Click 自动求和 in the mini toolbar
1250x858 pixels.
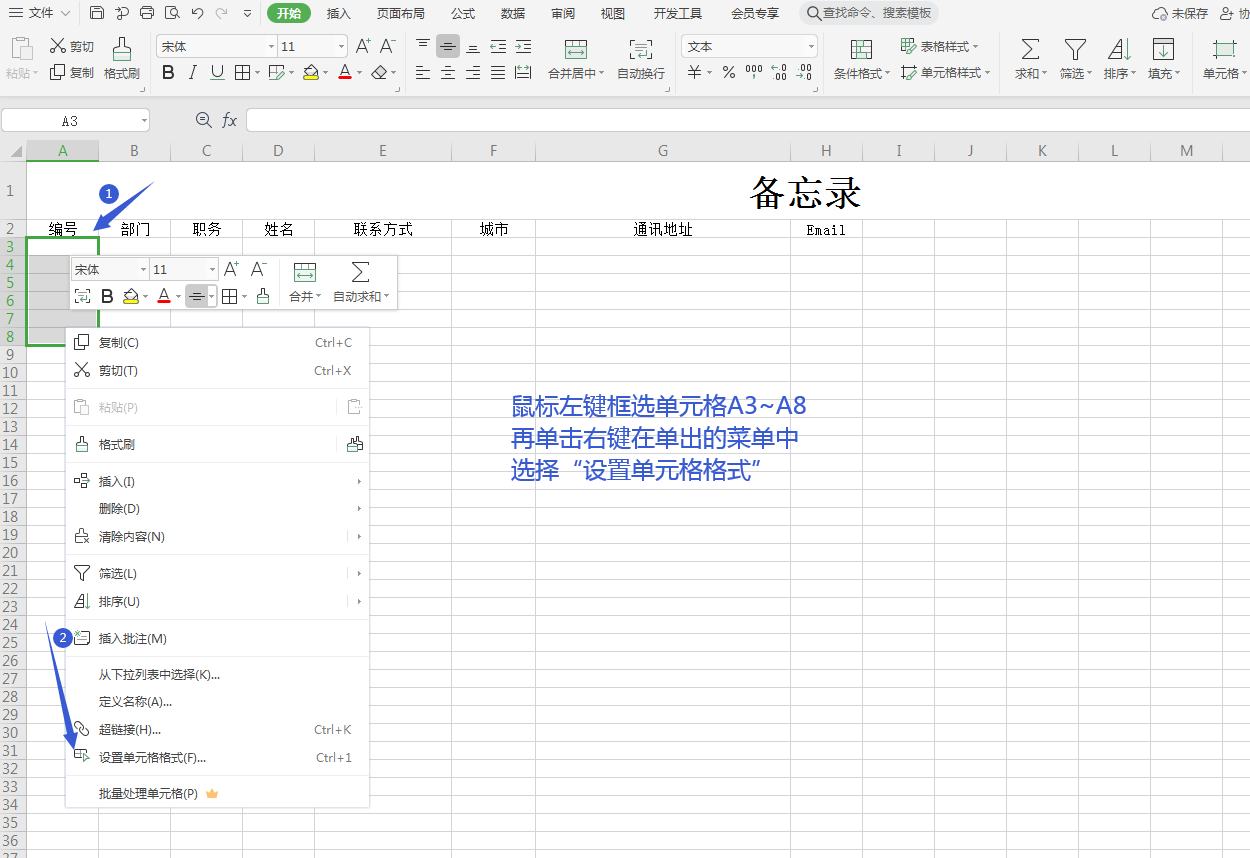[x=361, y=282]
